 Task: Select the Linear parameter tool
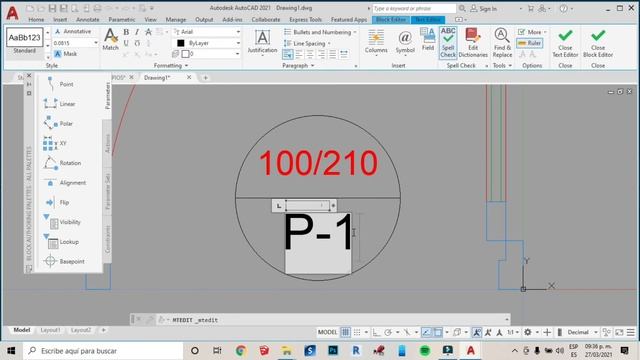[x=60, y=104]
